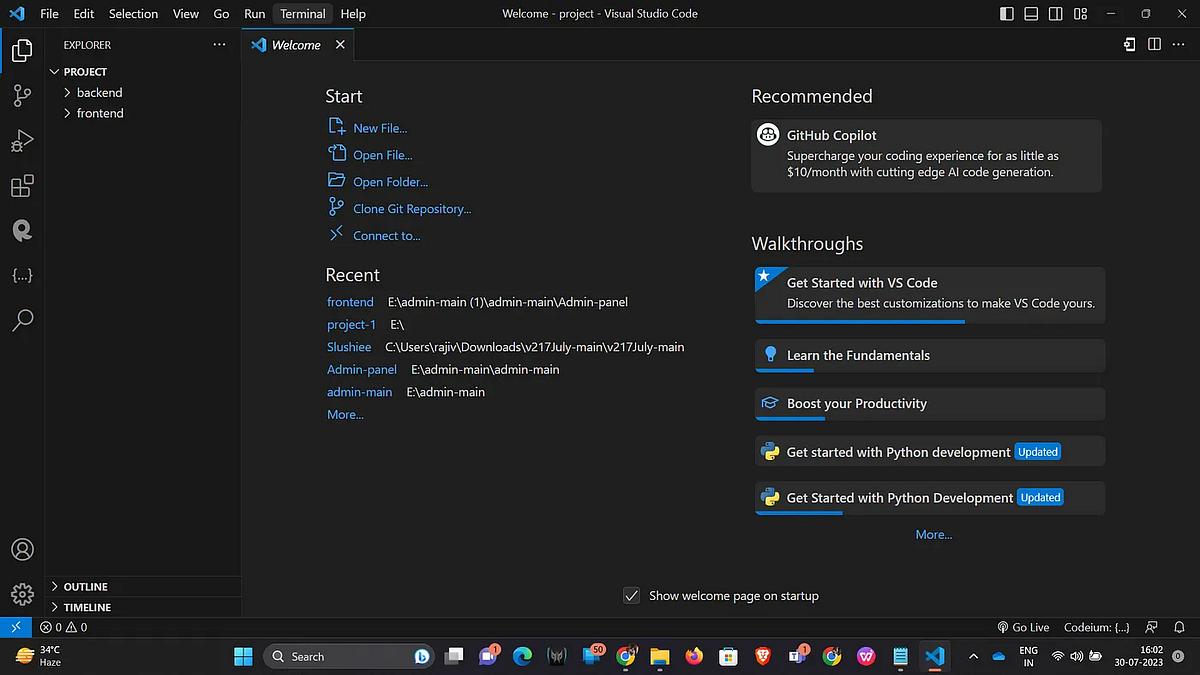Open Learn the Fundamentals walkthrough
This screenshot has height=675, width=1200.
coord(930,356)
